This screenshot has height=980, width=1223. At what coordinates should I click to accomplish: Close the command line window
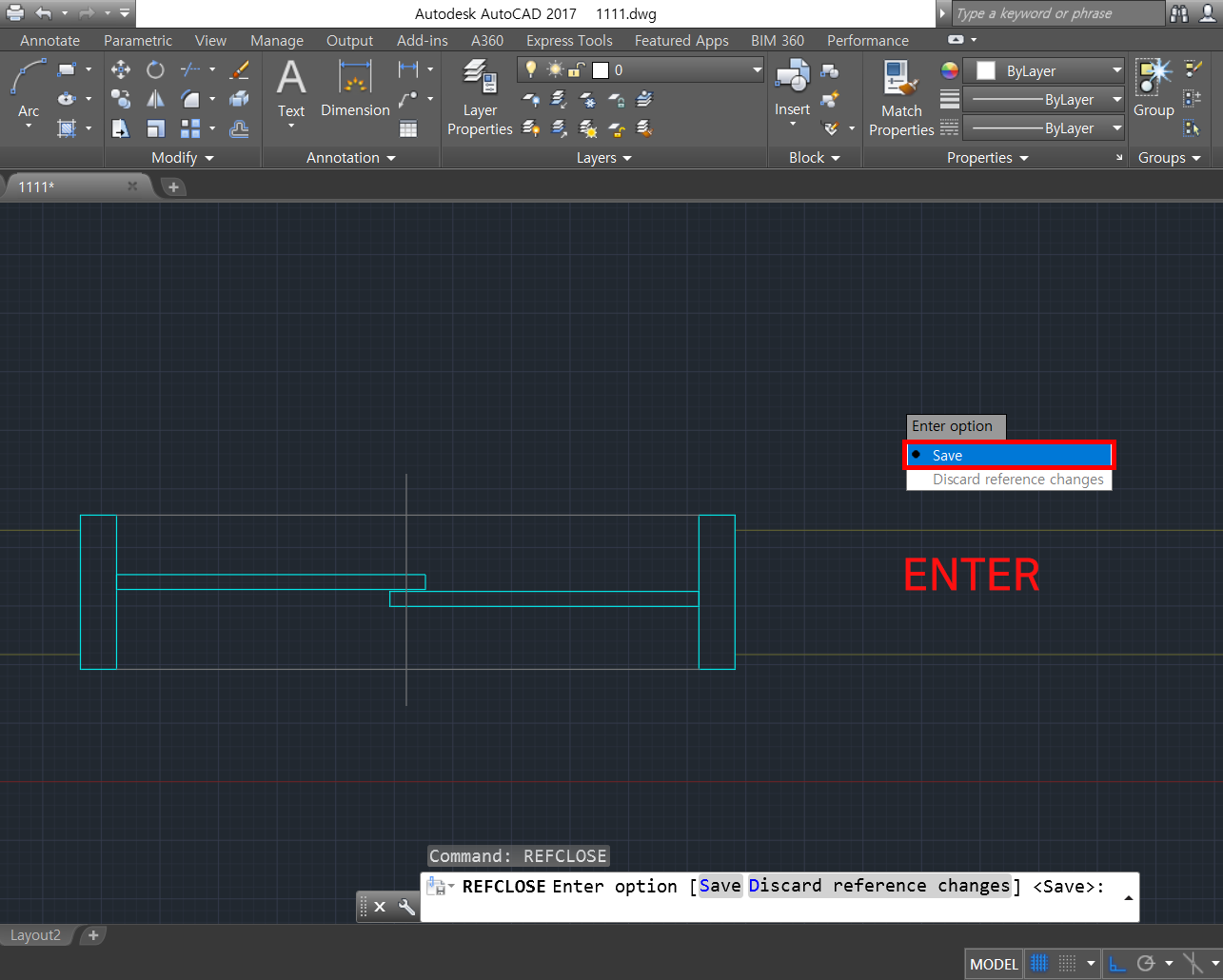380,907
